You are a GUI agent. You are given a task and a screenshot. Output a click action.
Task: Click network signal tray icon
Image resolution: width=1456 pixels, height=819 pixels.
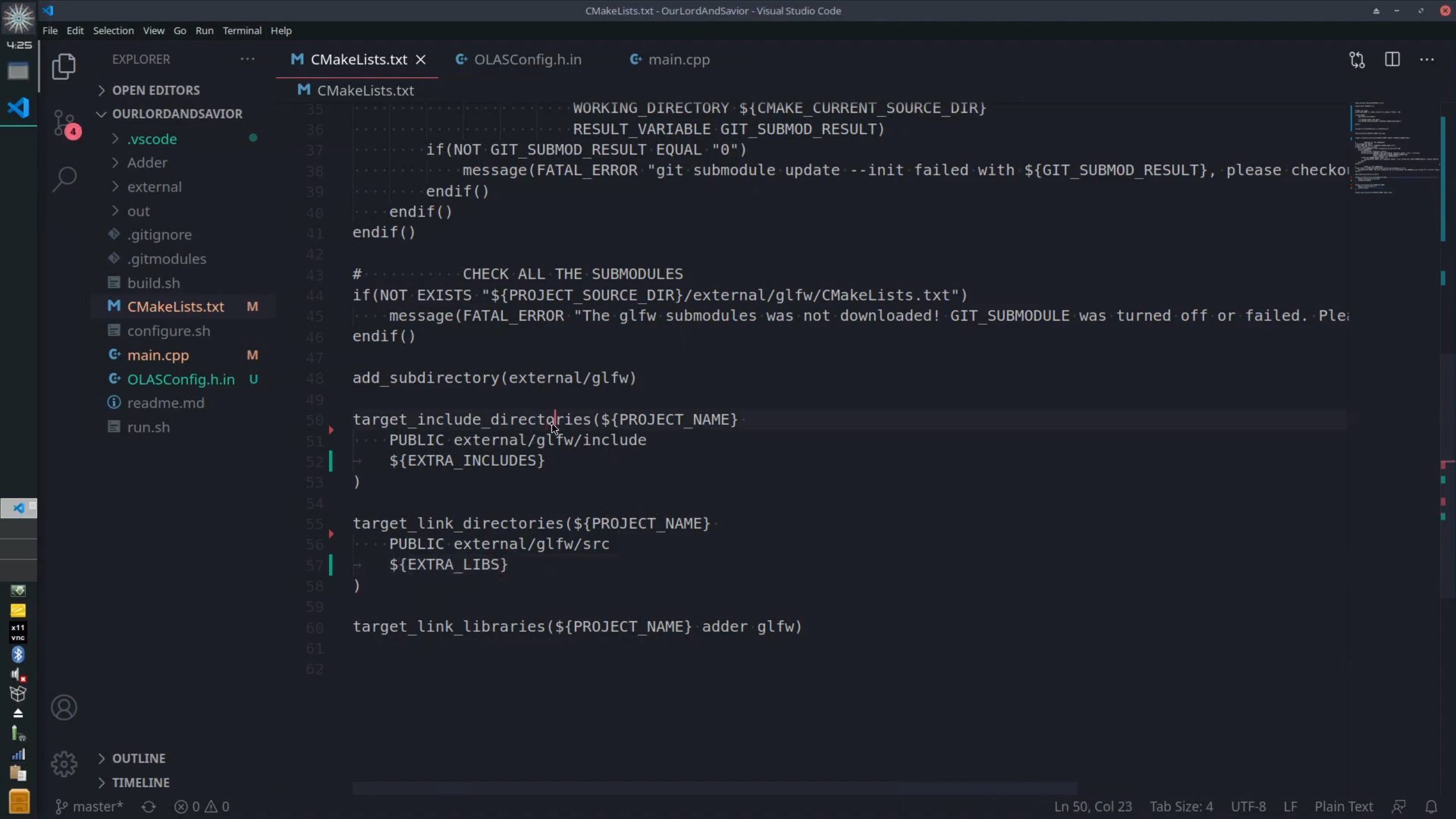pos(18,754)
